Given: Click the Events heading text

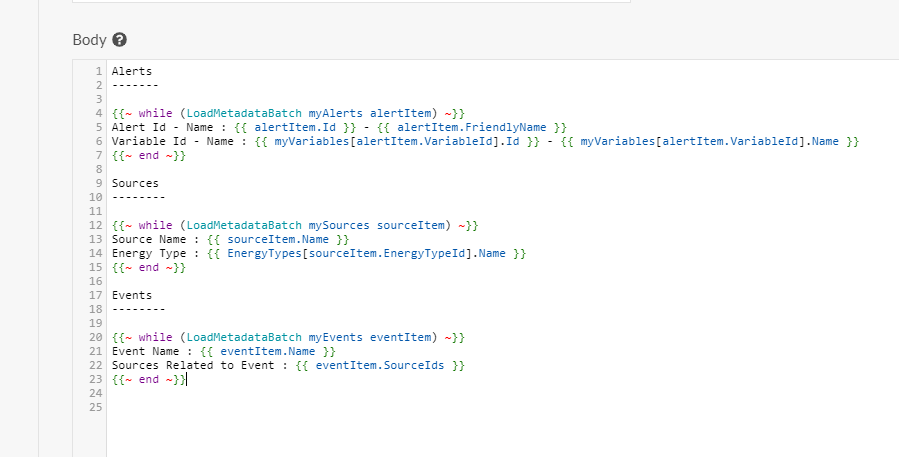Looking at the screenshot, I should click(x=132, y=296).
